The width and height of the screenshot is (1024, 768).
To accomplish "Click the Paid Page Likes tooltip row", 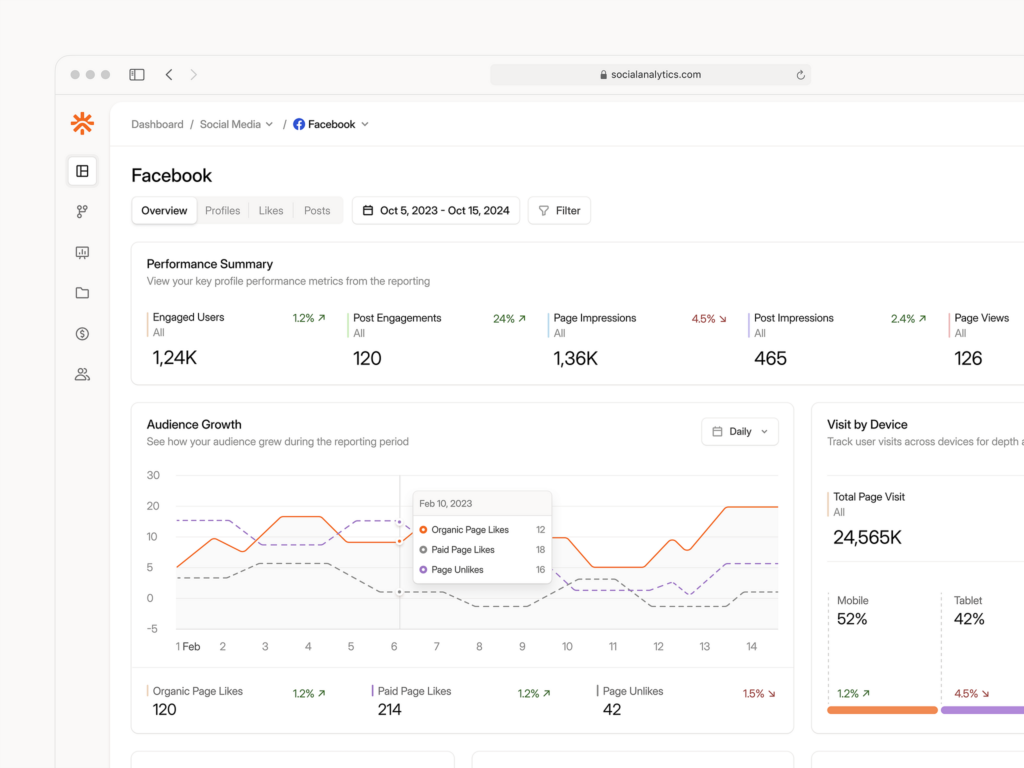I will [483, 550].
